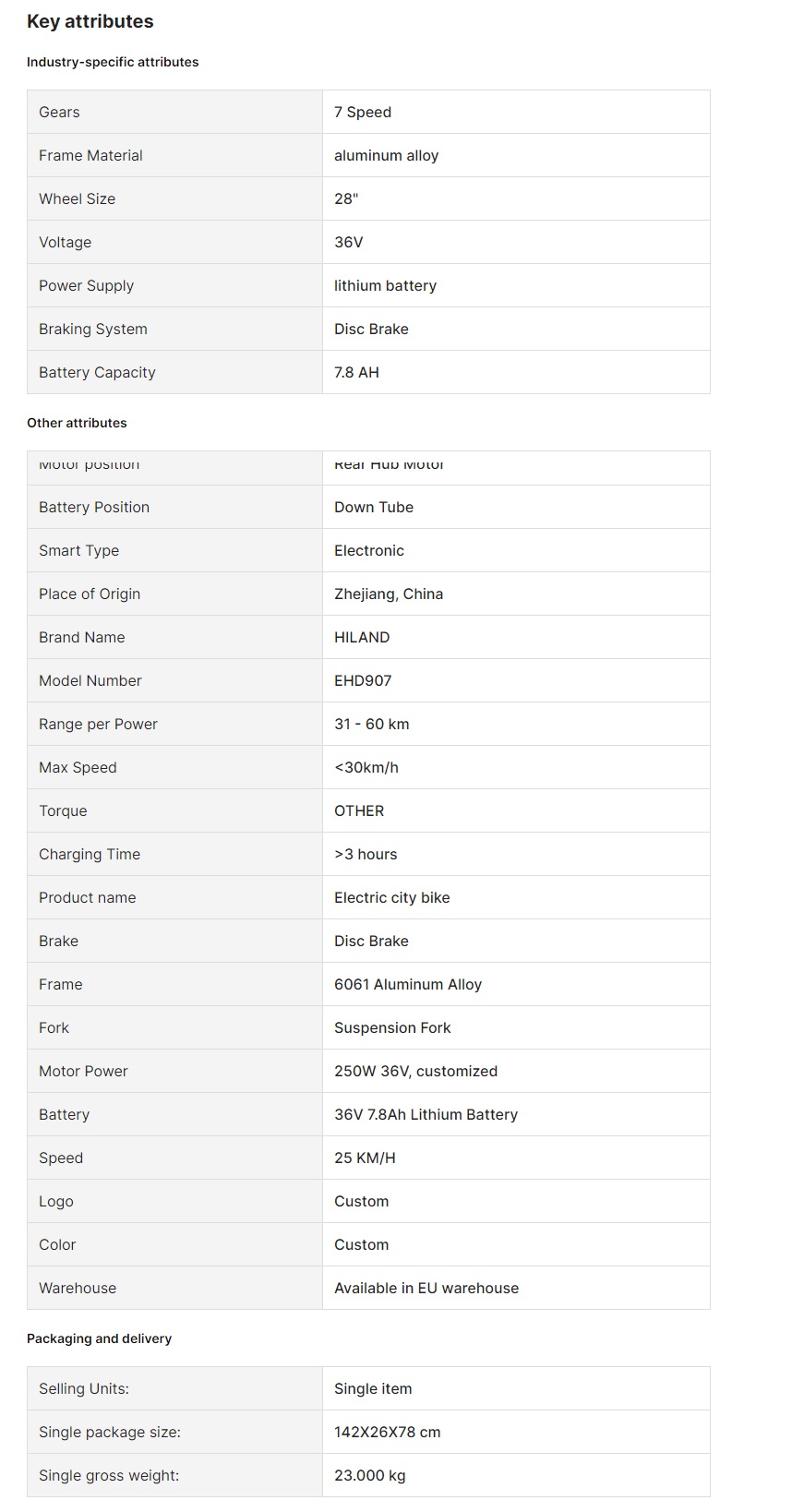Click the Battery Capacity label
The image size is (792, 1512).
tap(97, 372)
